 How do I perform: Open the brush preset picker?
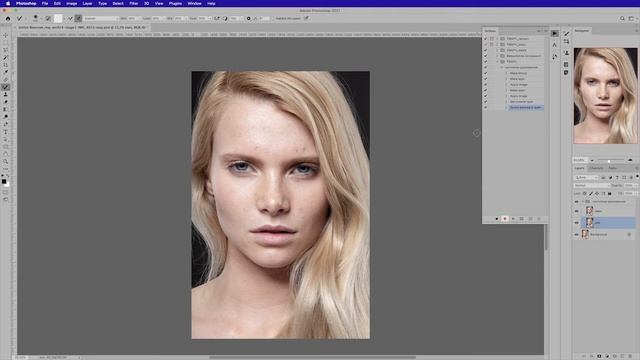(36, 18)
